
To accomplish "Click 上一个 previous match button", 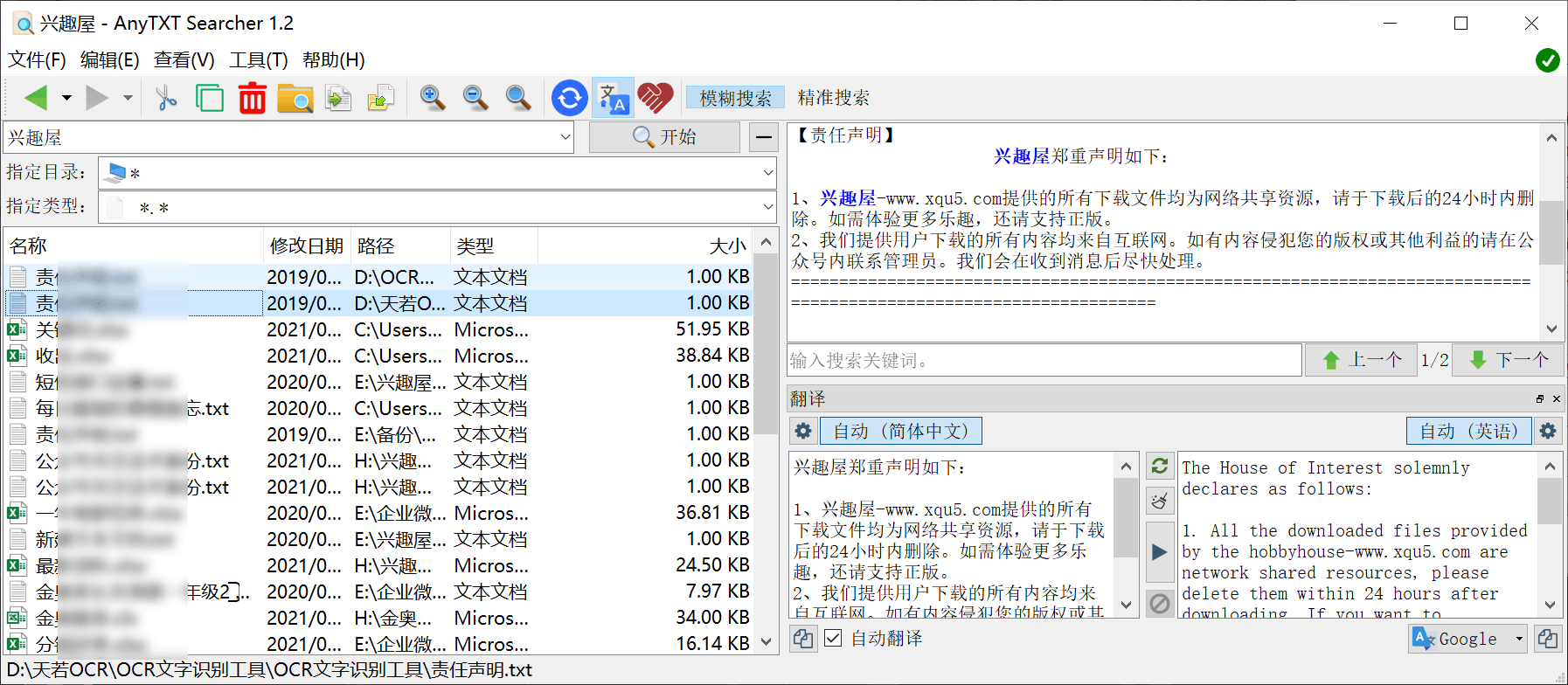I will coord(1361,360).
